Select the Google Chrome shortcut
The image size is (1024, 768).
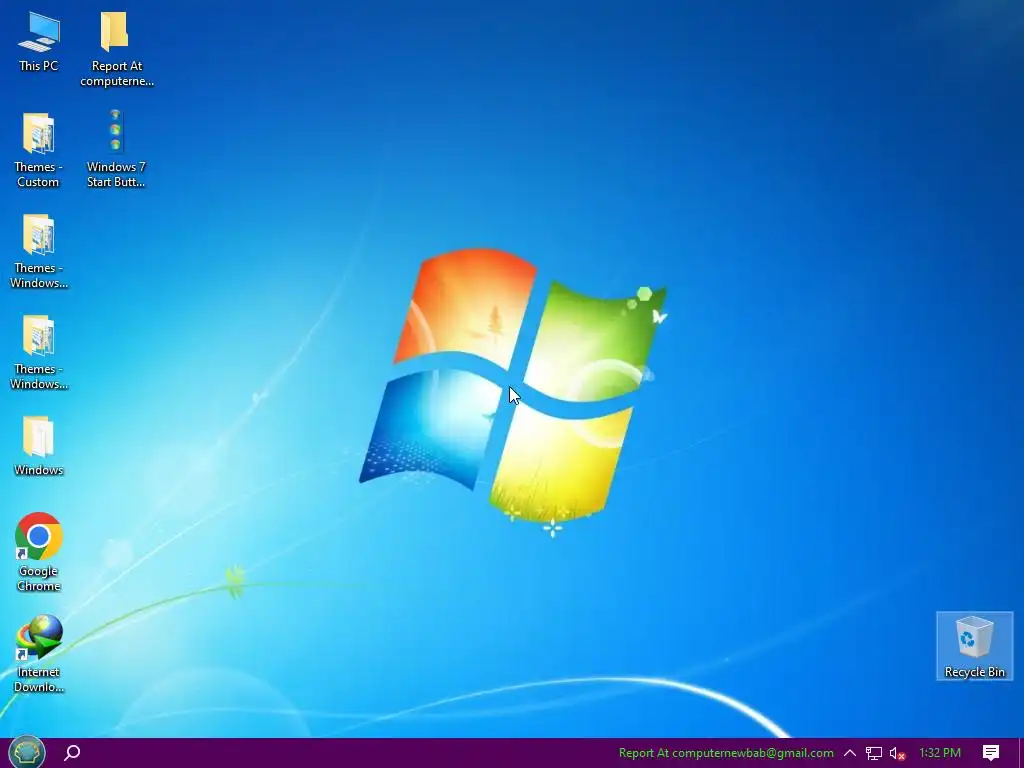[x=39, y=552]
